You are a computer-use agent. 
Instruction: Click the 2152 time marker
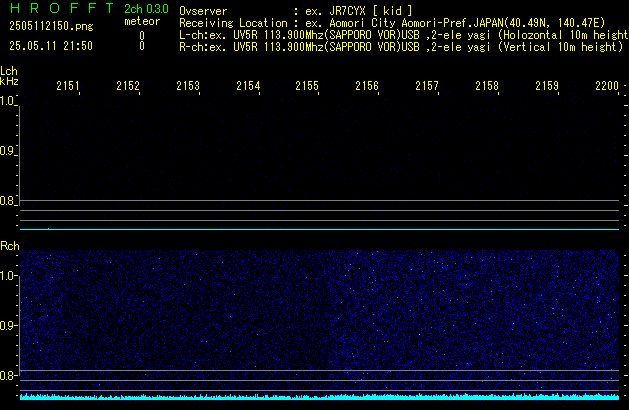[128, 86]
